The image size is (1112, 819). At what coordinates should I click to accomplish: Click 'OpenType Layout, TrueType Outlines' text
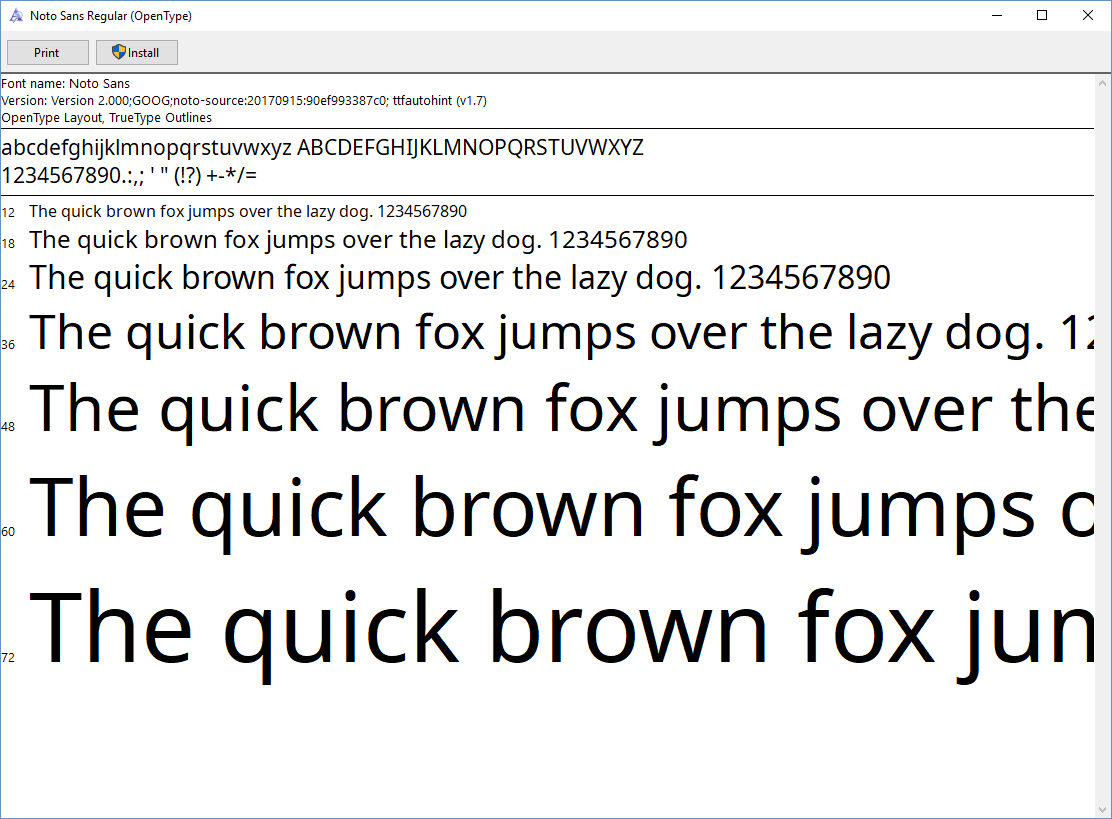click(106, 118)
